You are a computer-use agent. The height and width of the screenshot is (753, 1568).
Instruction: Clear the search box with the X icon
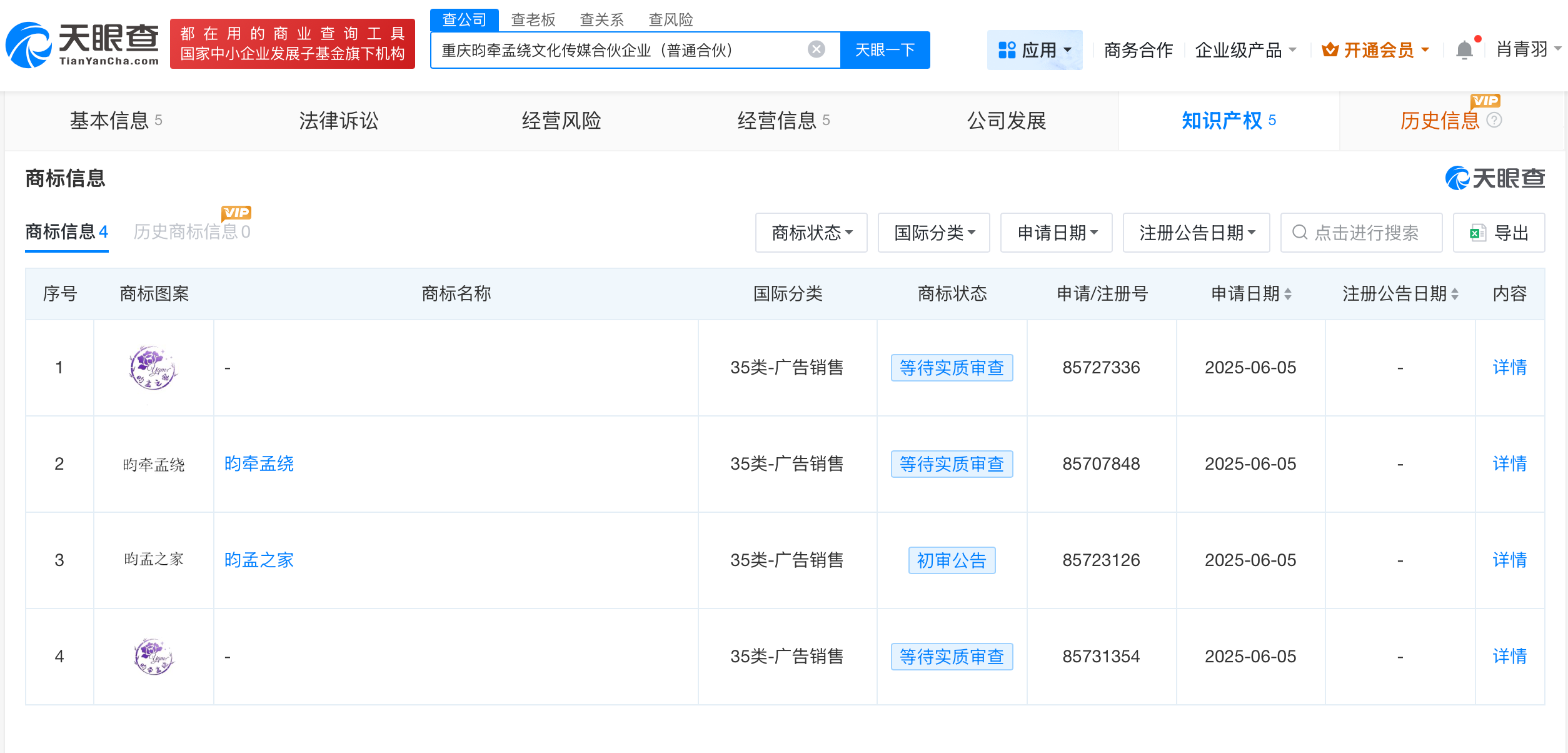815,49
